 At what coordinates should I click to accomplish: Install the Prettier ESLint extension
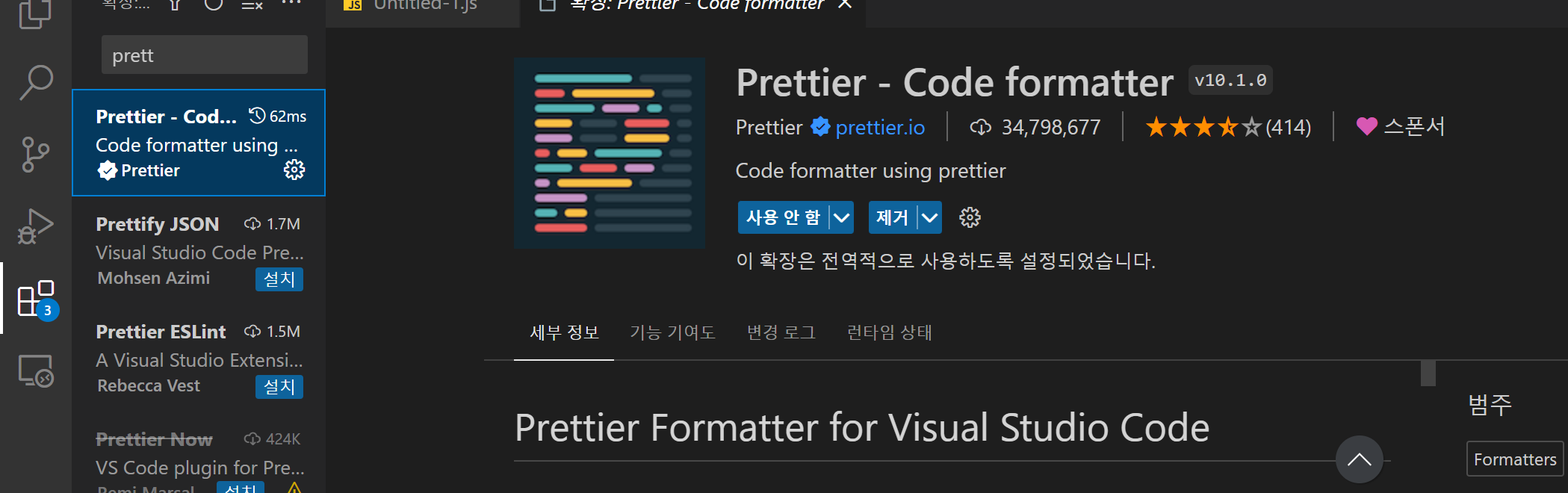[x=279, y=386]
